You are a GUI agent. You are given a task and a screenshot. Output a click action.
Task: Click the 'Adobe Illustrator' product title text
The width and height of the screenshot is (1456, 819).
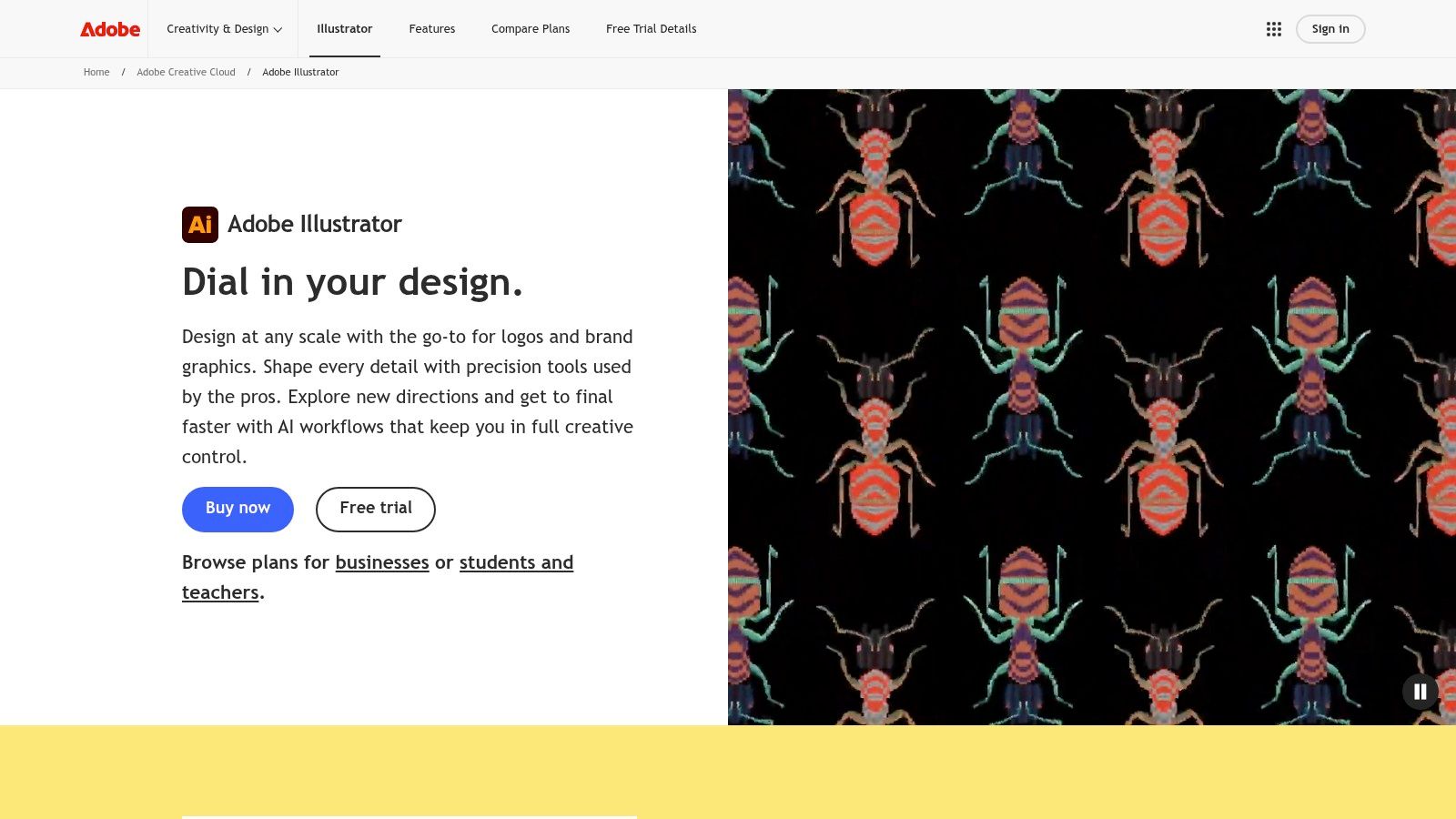[315, 224]
